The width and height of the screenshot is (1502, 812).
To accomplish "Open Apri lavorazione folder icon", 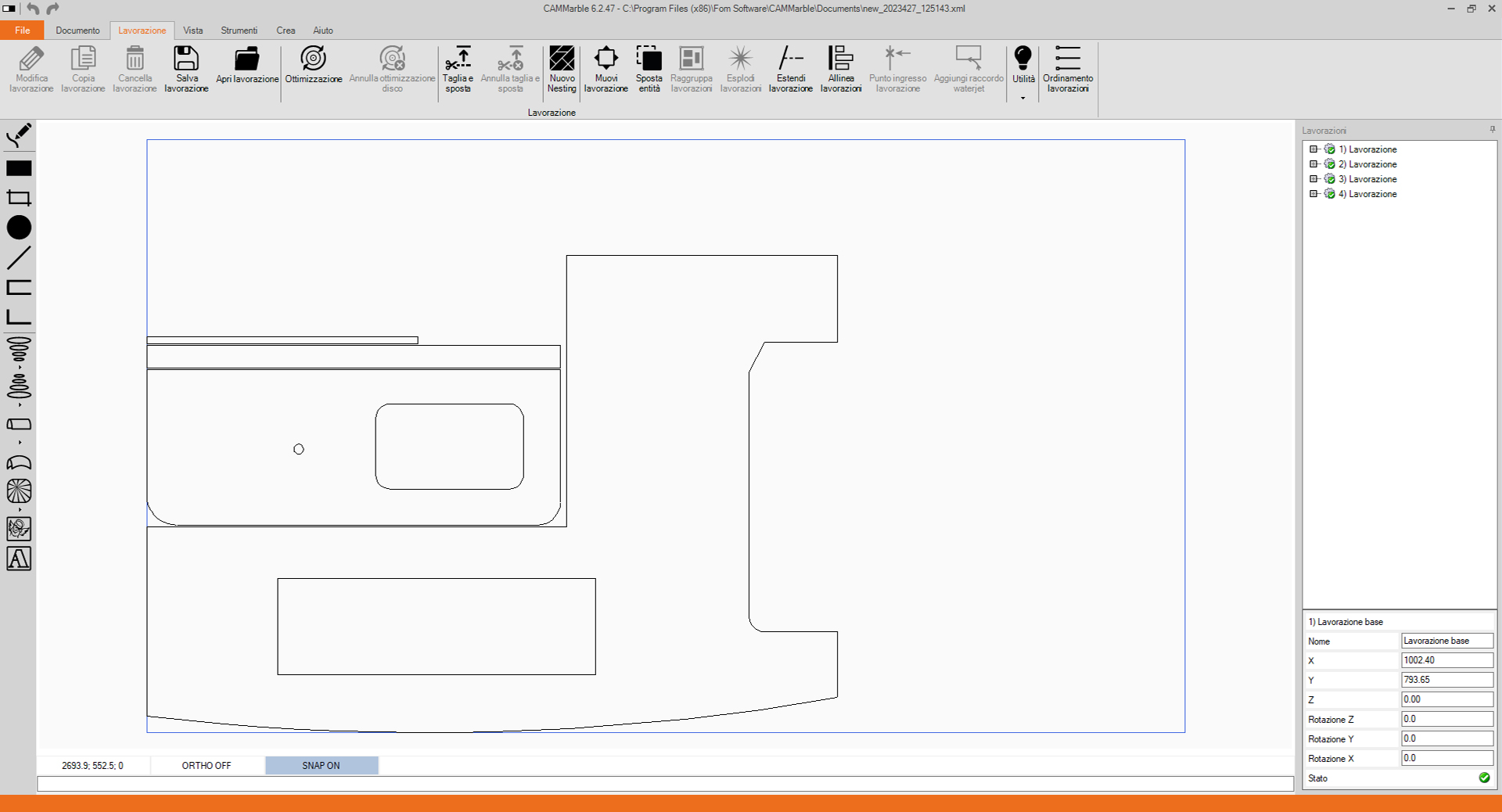I will [247, 59].
